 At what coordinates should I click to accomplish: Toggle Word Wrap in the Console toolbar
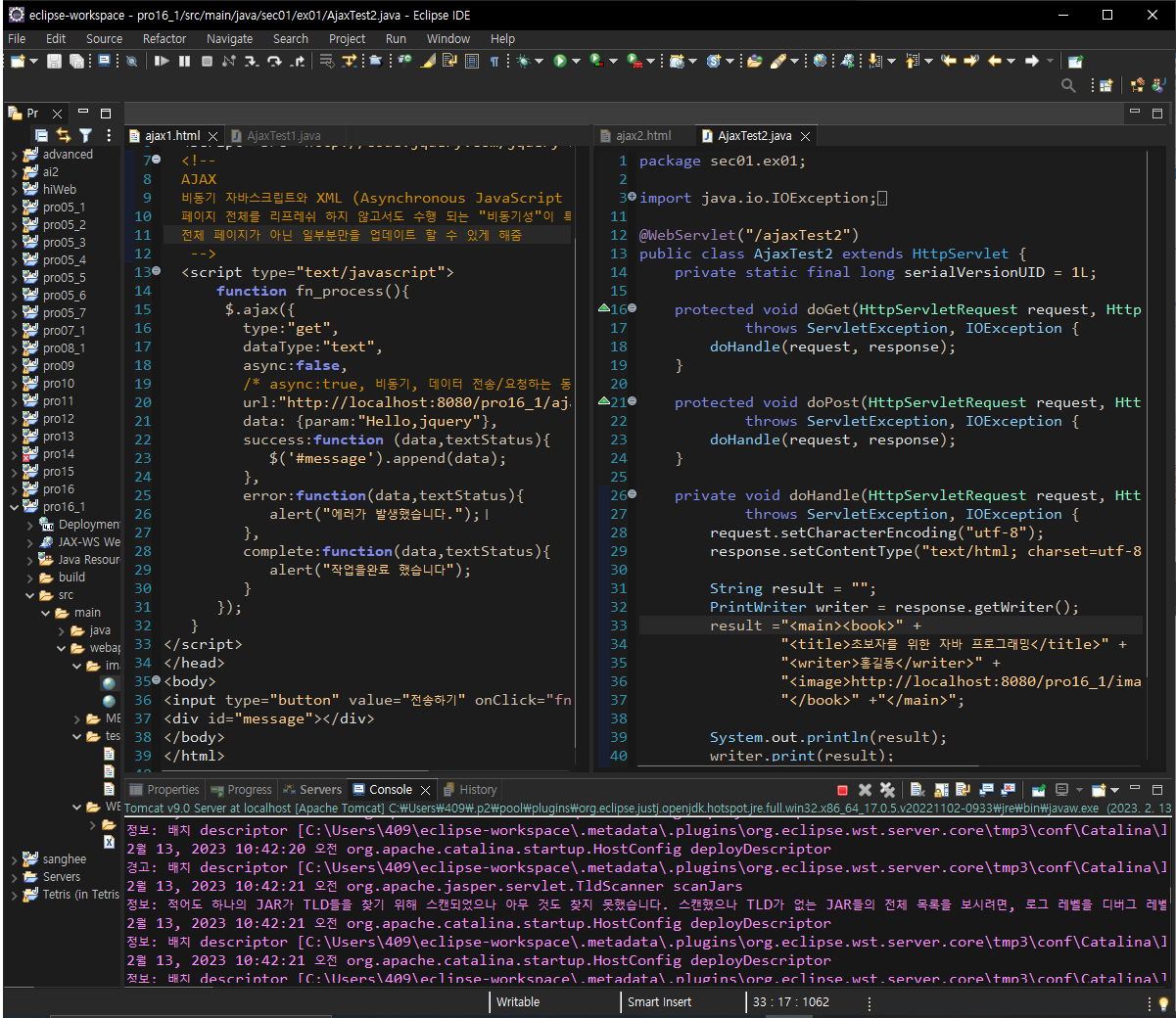(963, 790)
